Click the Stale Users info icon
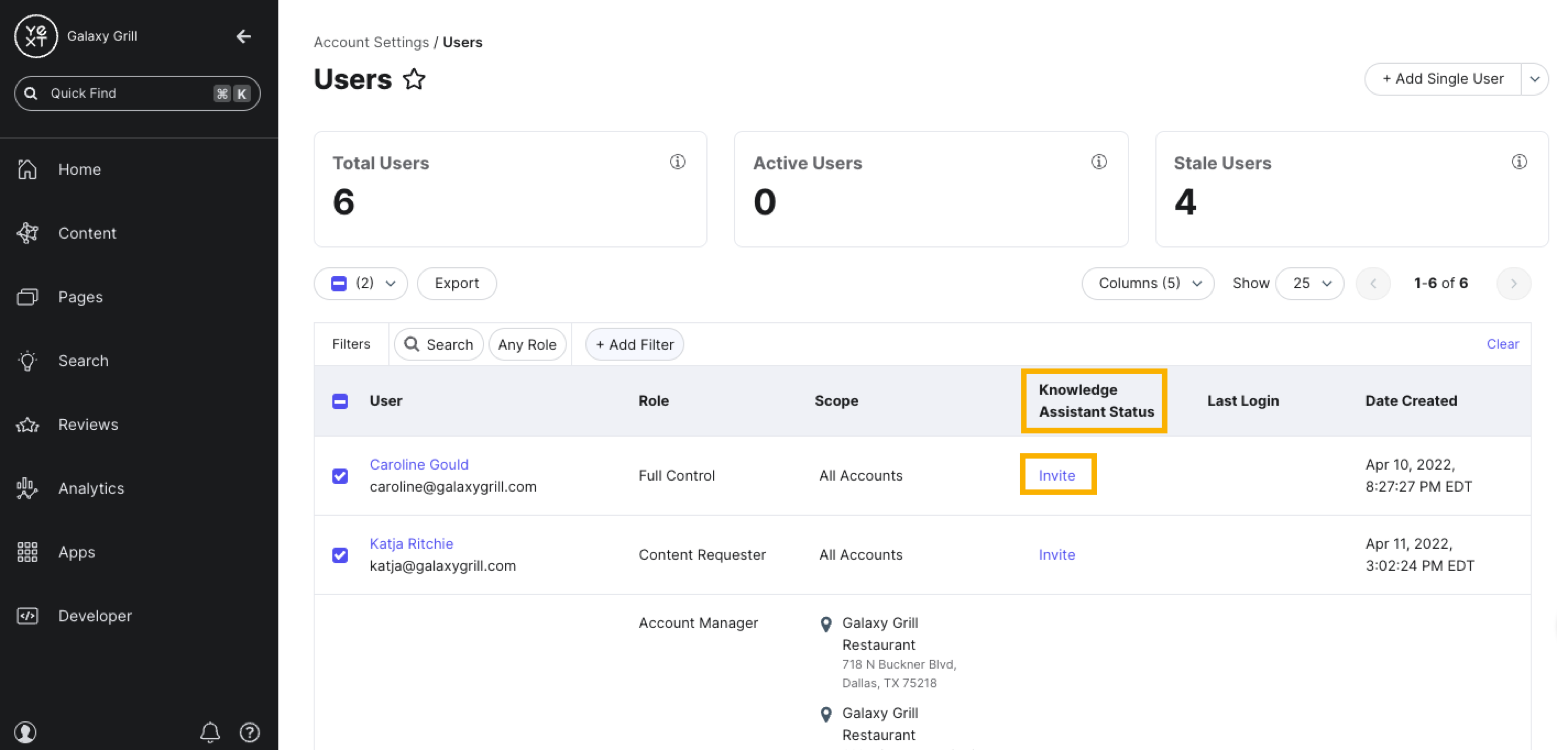Screen dimensions: 1557x750 (x=1519, y=162)
